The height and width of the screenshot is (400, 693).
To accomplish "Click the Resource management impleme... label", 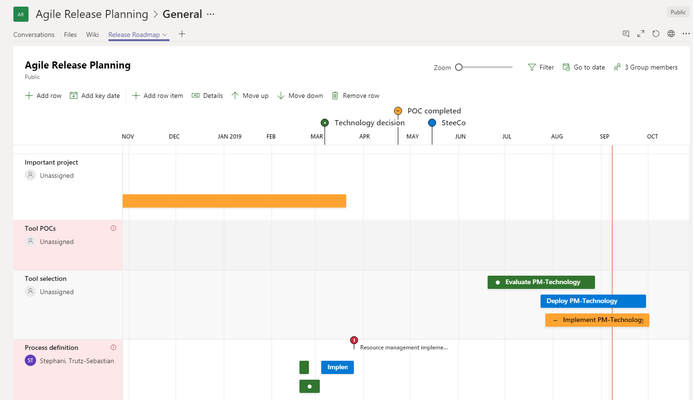I will pyautogui.click(x=404, y=347).
